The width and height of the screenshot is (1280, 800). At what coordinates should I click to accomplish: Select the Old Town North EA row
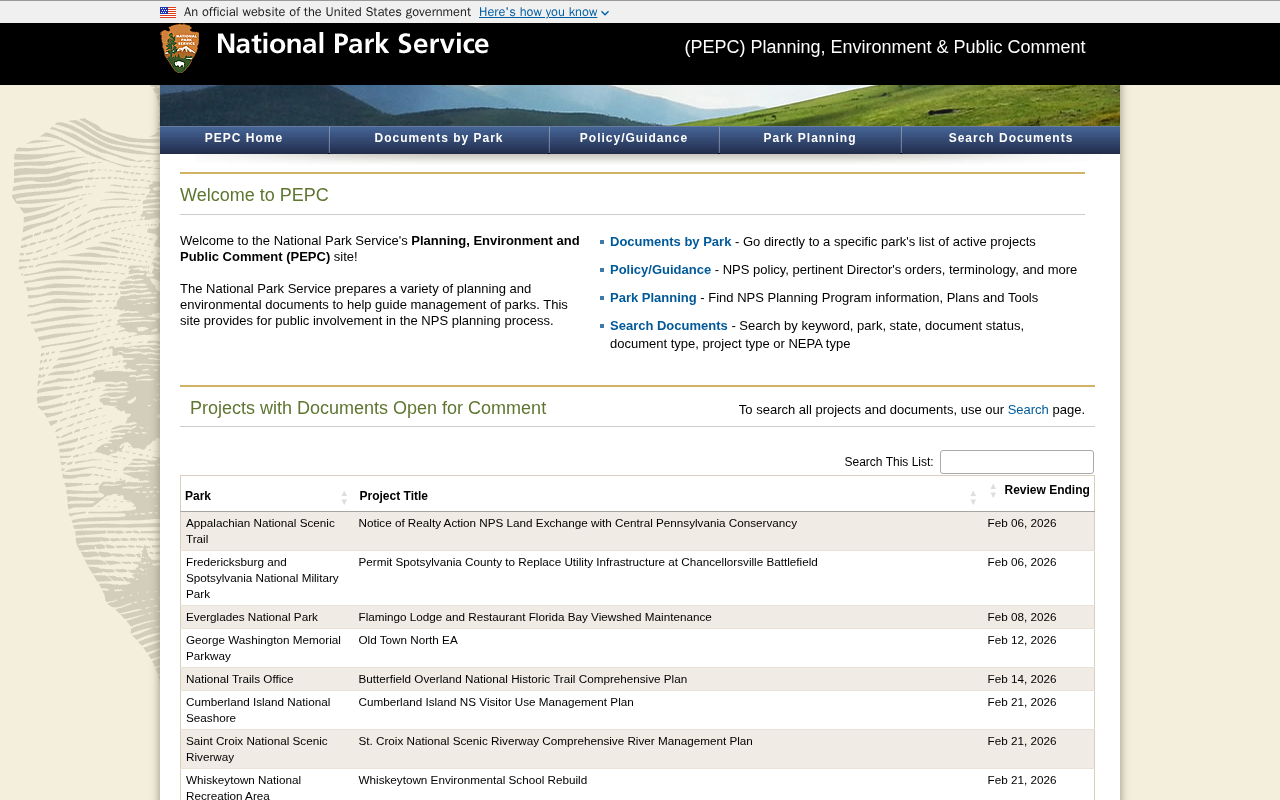pos(637,648)
